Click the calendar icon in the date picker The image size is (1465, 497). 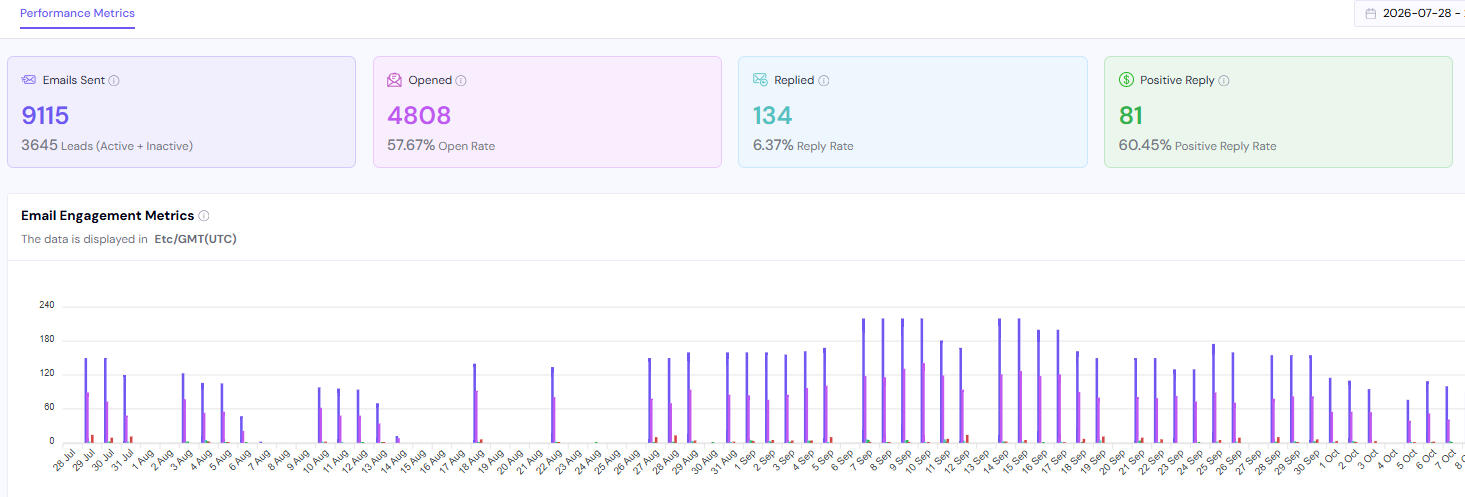point(1370,14)
